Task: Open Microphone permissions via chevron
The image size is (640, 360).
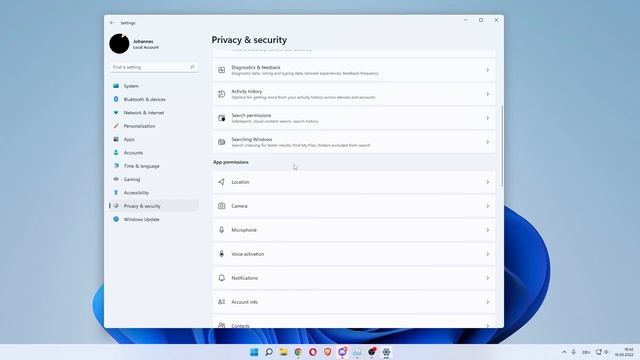Action: pyautogui.click(x=487, y=230)
